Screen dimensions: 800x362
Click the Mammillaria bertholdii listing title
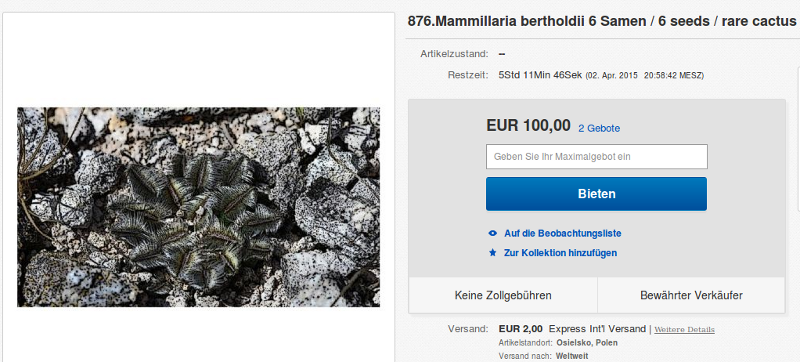(602, 21)
